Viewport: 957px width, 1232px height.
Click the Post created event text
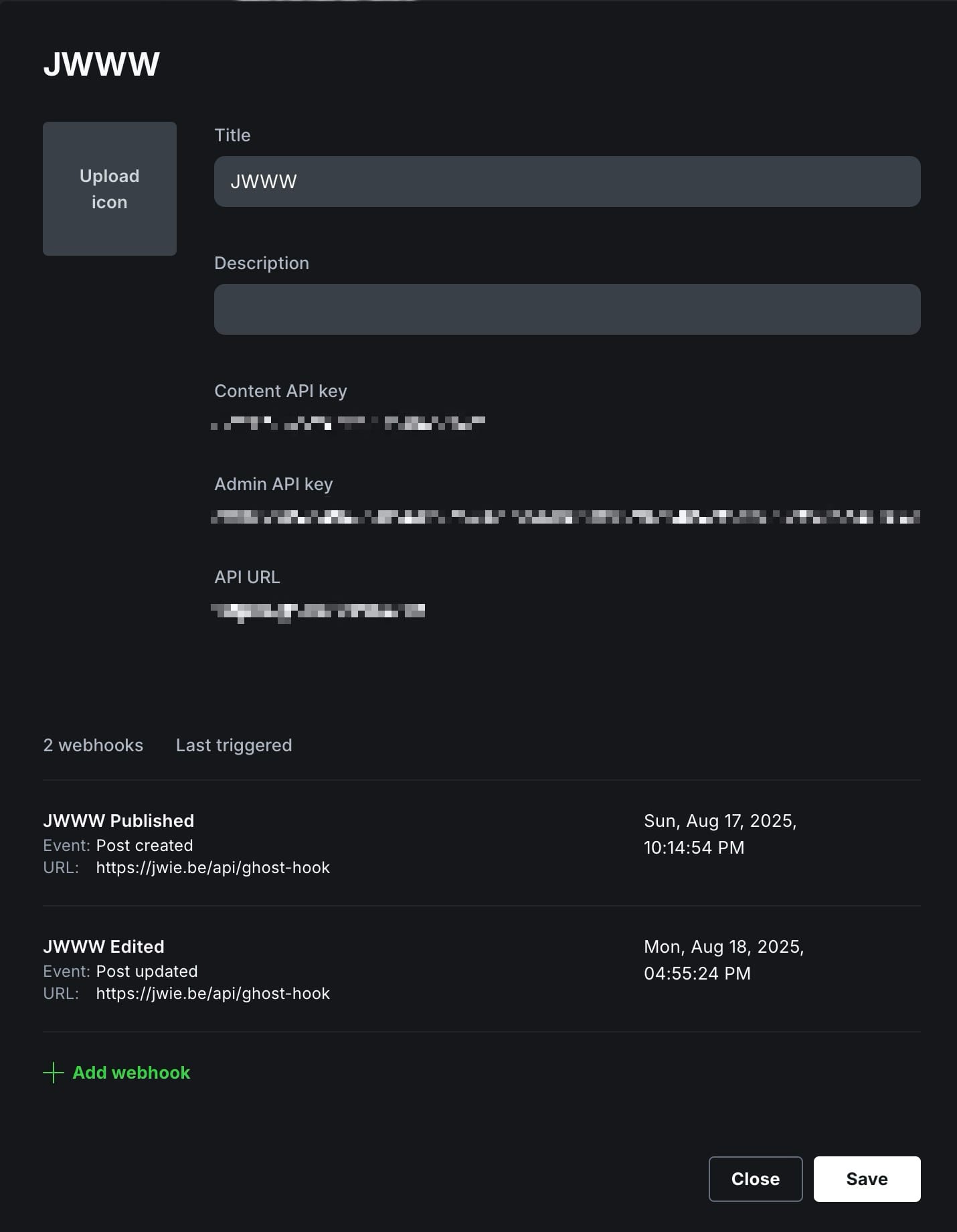(x=145, y=846)
